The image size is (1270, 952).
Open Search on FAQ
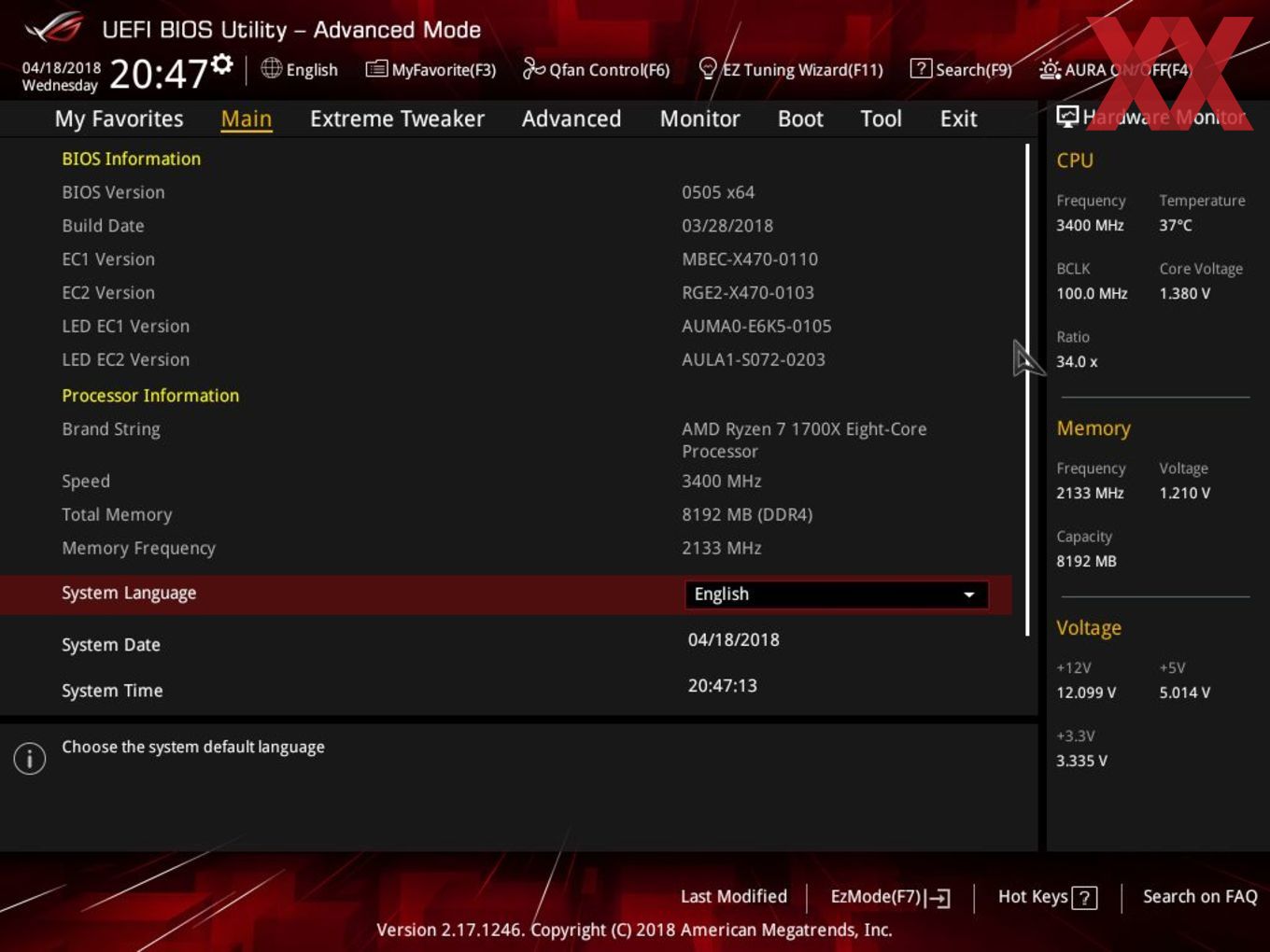(1200, 896)
